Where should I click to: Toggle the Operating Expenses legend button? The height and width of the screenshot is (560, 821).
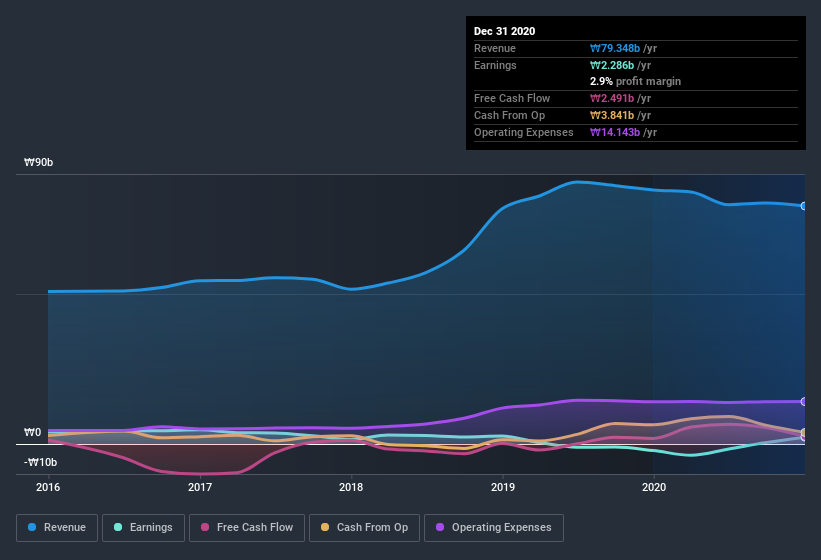coord(494,528)
